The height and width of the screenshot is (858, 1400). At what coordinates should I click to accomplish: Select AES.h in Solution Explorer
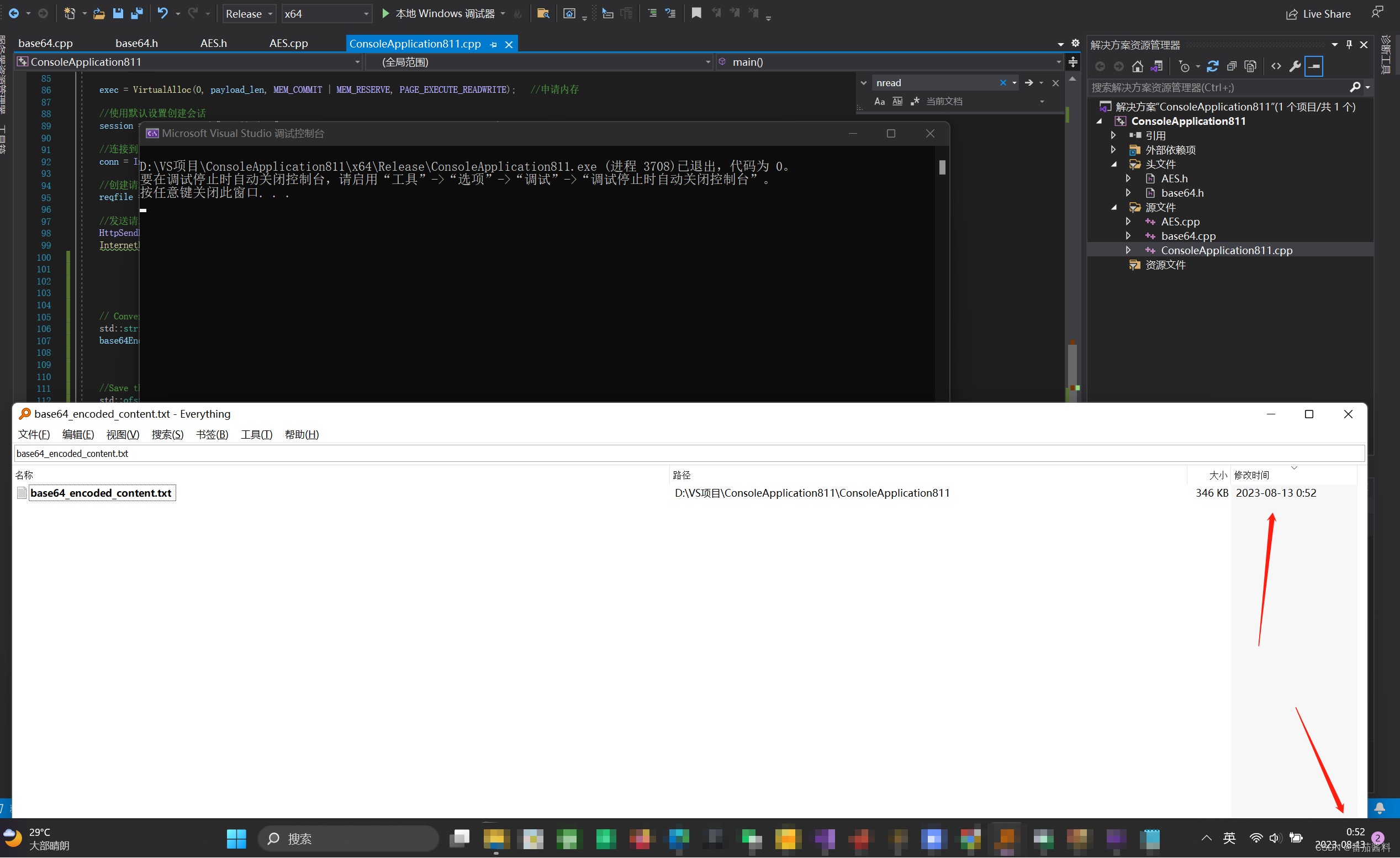tap(1174, 178)
